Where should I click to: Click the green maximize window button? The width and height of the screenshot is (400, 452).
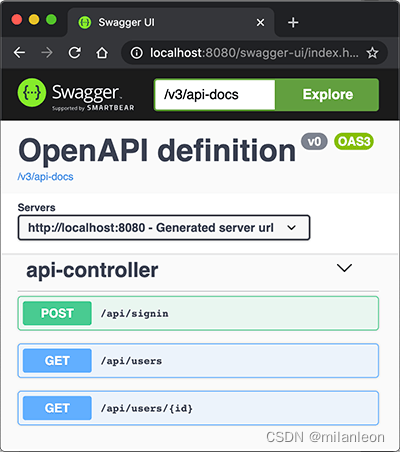51,20
